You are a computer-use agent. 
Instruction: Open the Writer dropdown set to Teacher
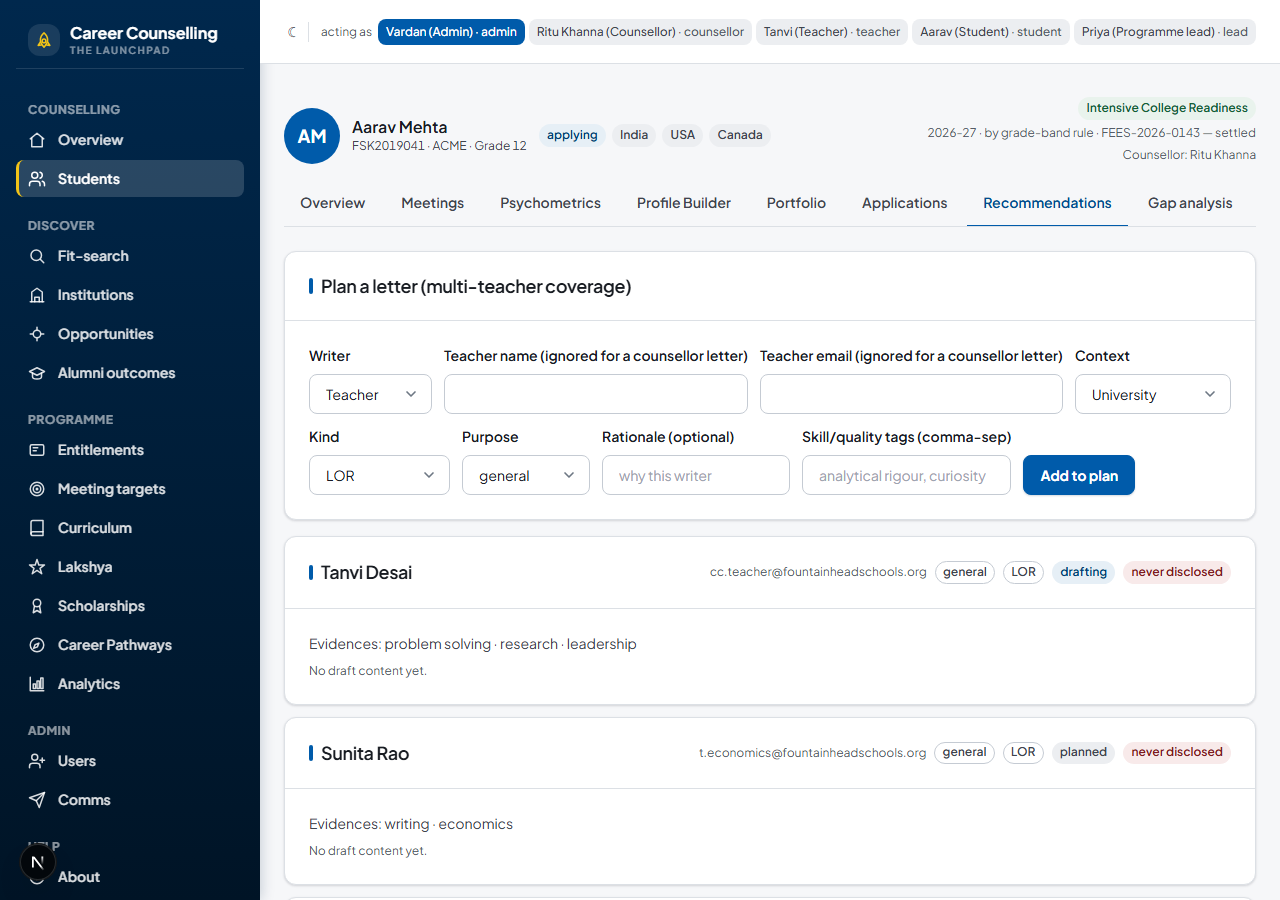(370, 394)
